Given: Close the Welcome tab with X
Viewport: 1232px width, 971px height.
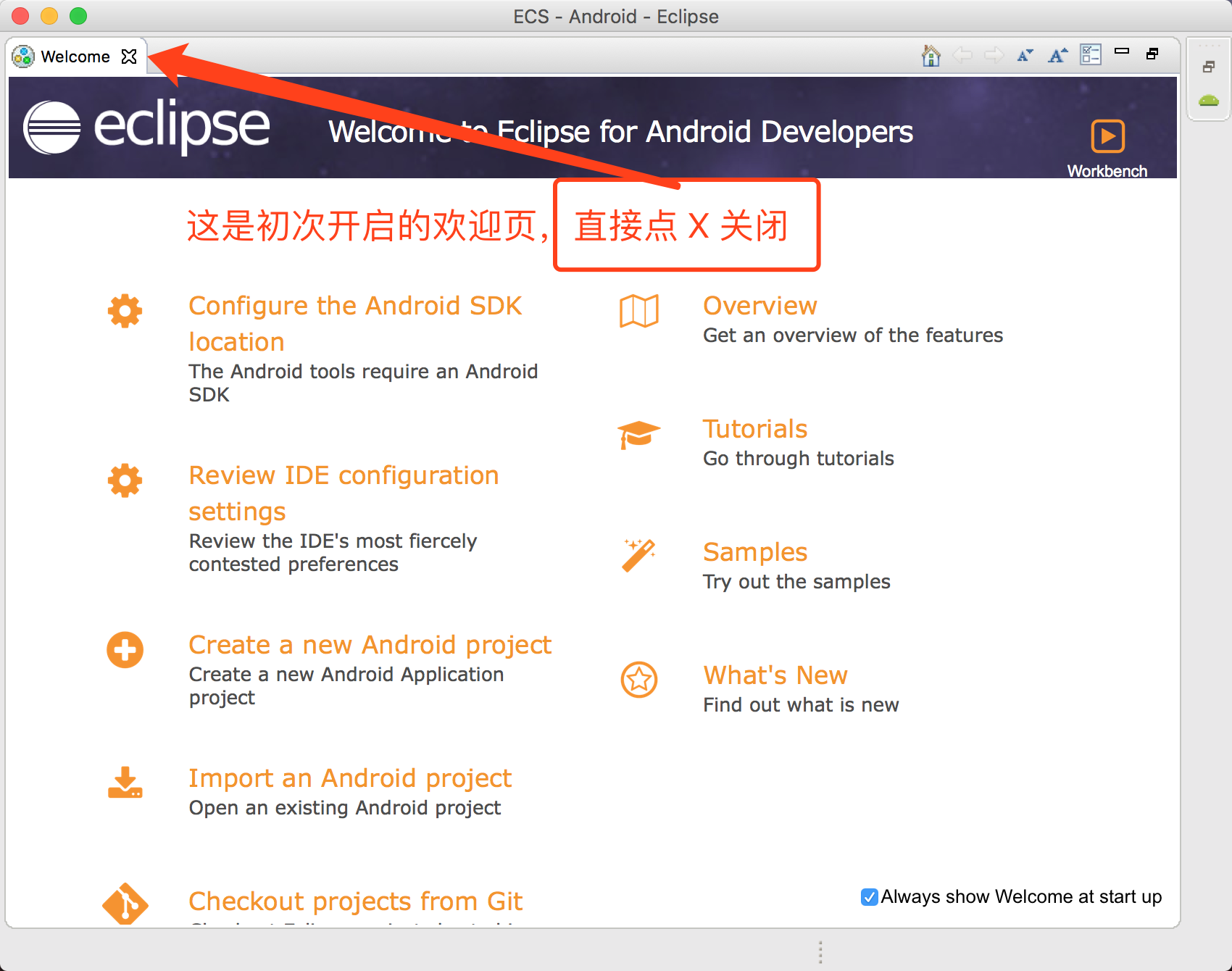Looking at the screenshot, I should (x=129, y=57).
